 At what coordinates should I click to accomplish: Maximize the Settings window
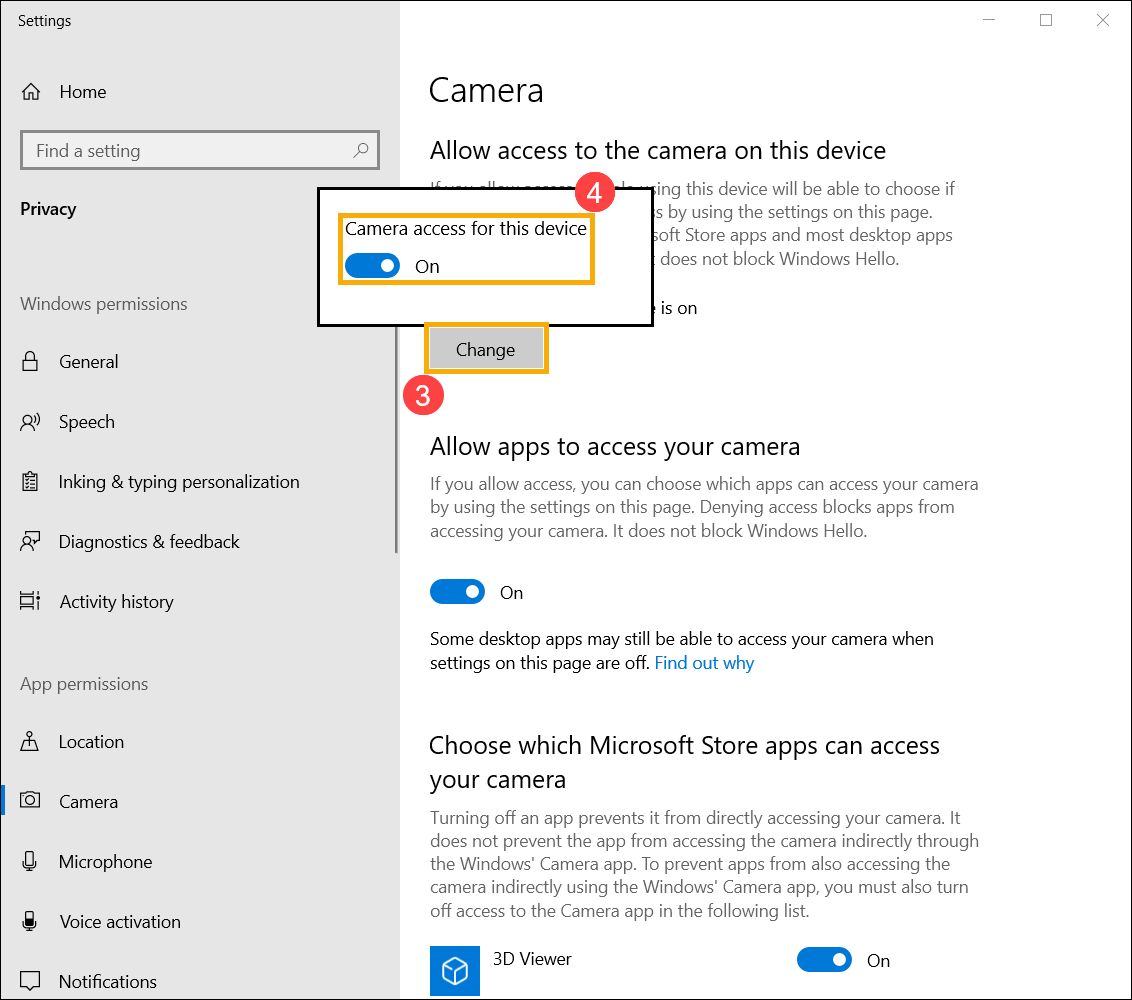click(x=1045, y=19)
